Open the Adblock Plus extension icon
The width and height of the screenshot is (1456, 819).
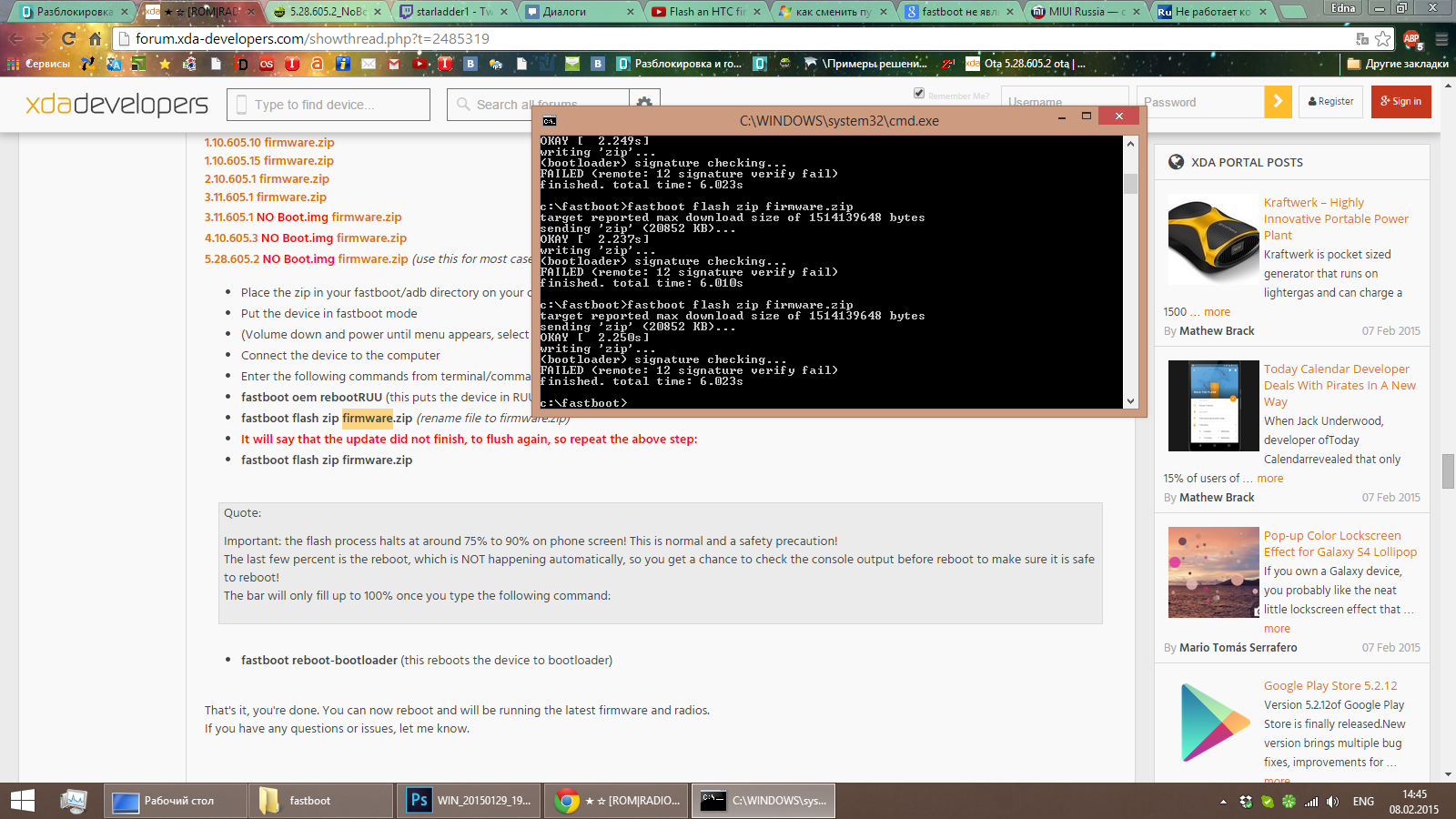click(1411, 38)
